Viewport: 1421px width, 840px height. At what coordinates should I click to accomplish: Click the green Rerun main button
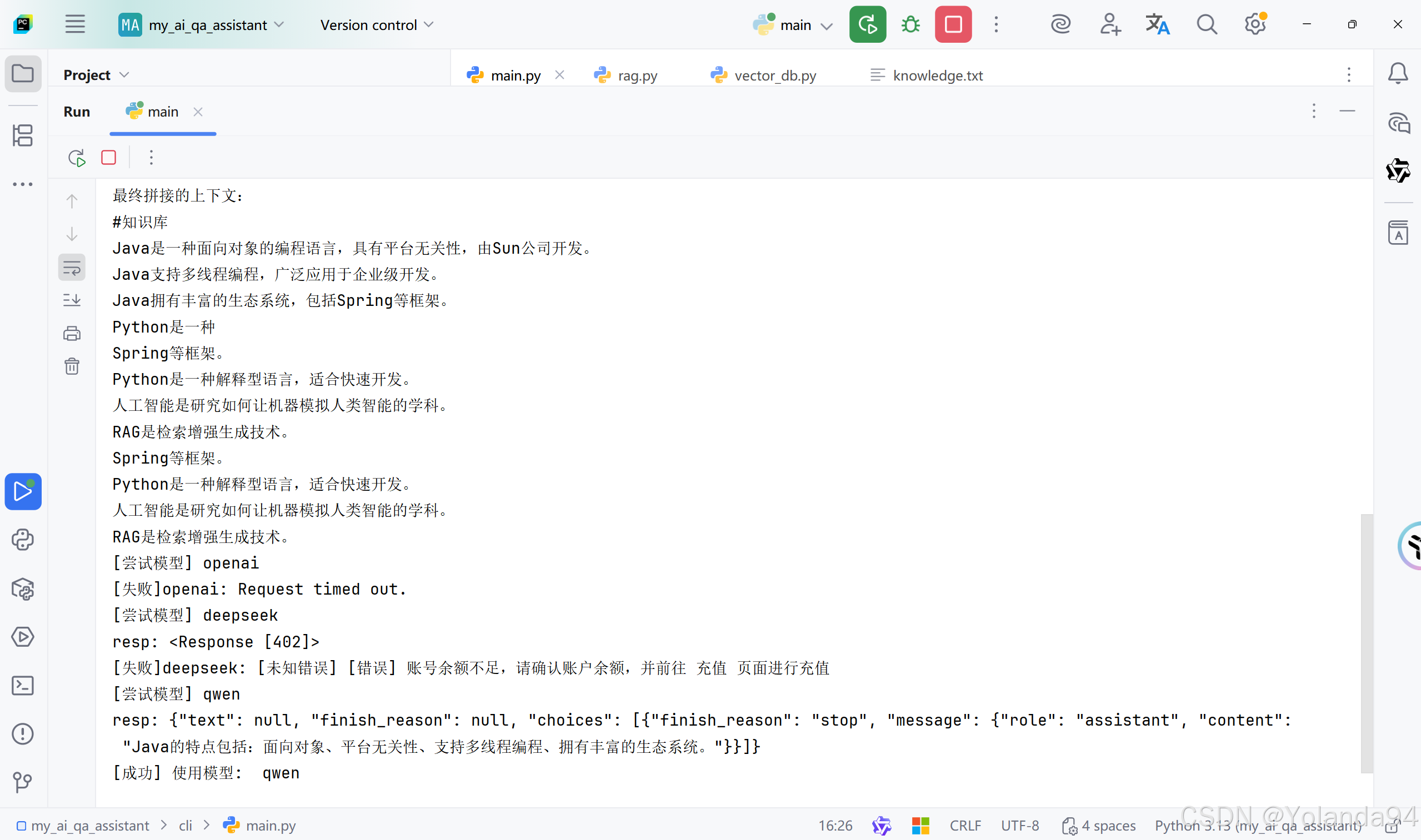pos(868,24)
